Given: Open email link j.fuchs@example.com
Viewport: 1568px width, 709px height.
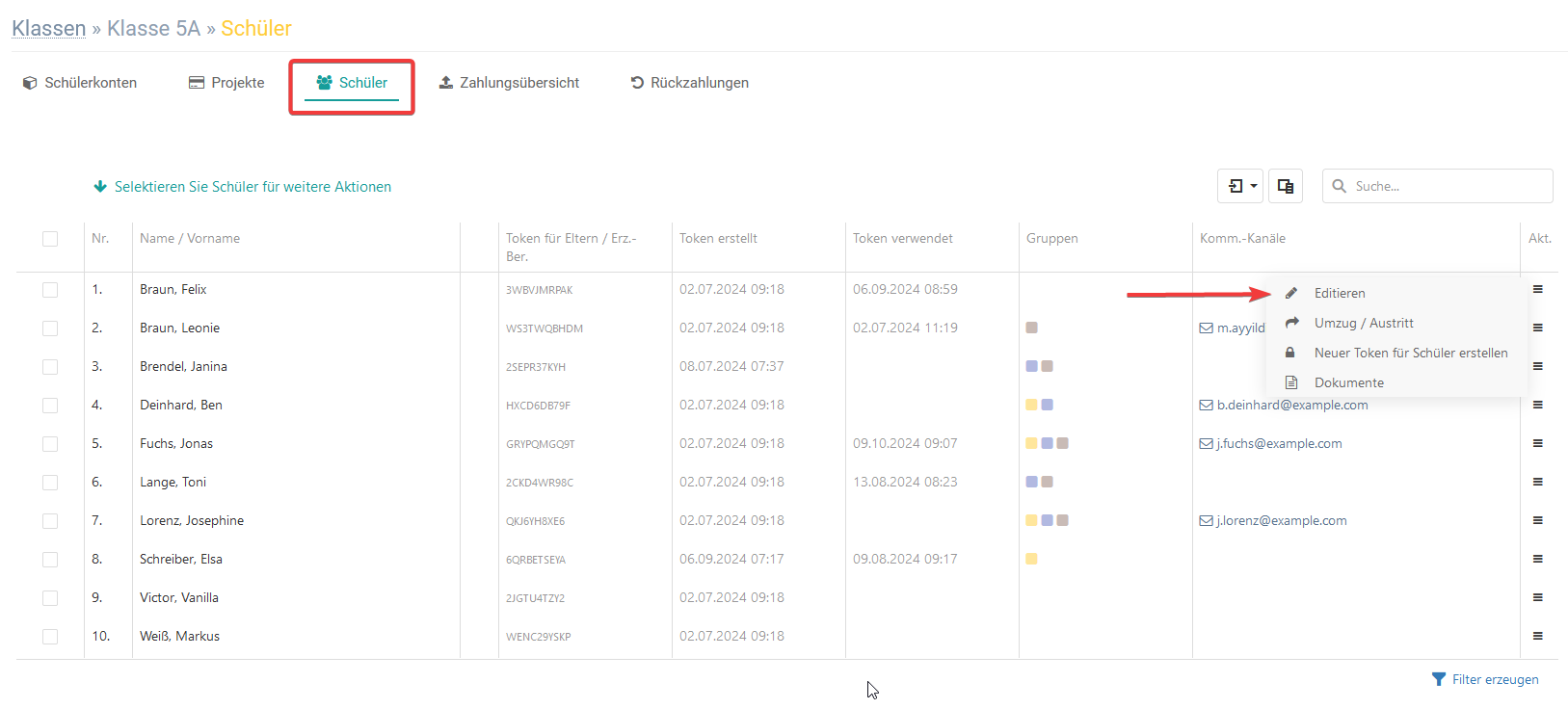Looking at the screenshot, I should (x=1279, y=443).
